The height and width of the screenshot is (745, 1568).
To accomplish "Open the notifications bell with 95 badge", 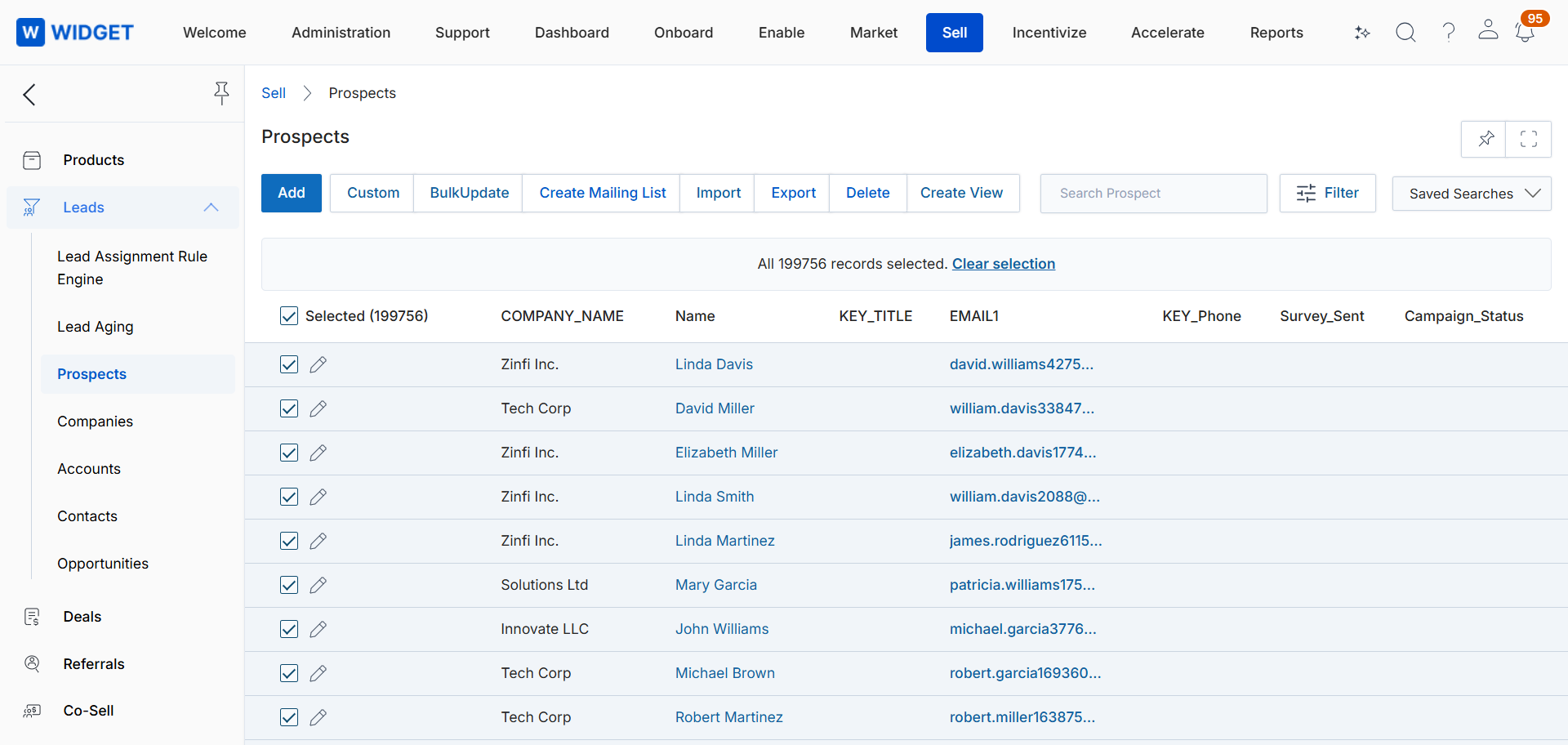I will (1525, 32).
